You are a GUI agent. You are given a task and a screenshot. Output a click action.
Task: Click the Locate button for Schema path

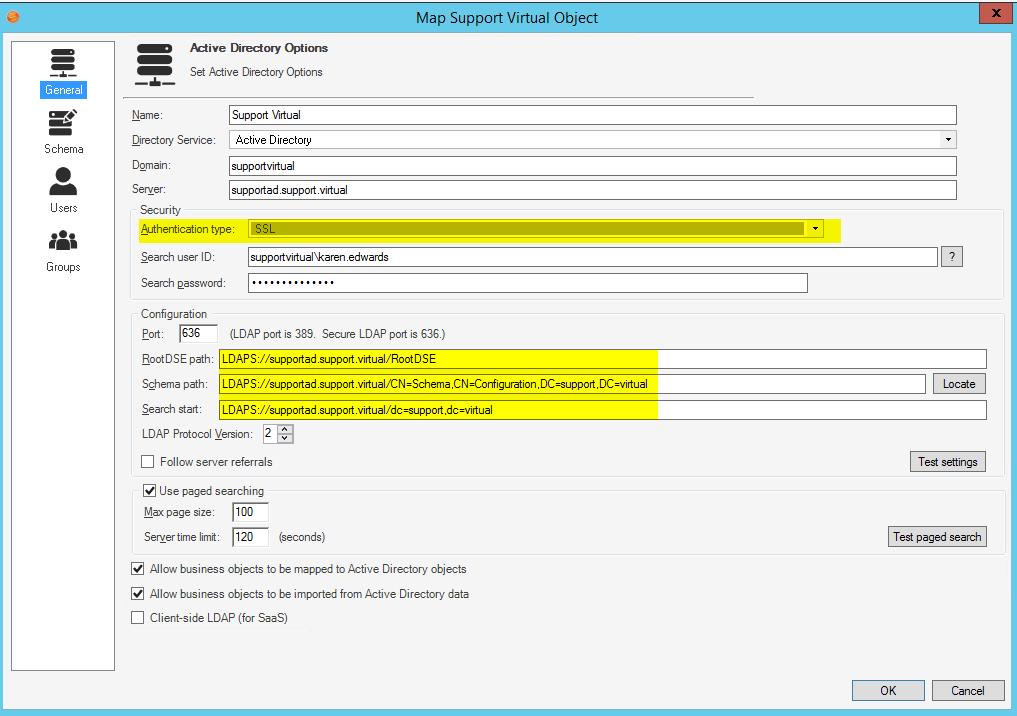(958, 383)
